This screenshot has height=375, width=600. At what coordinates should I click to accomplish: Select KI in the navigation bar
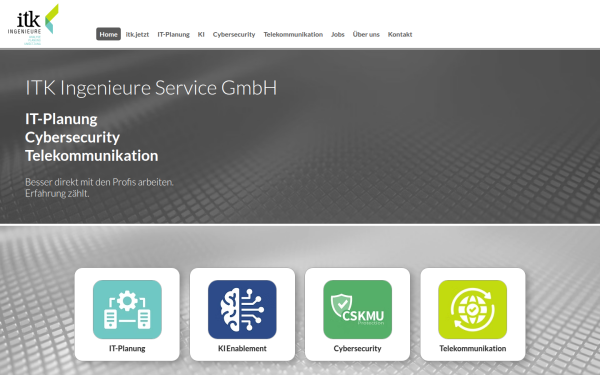201,34
